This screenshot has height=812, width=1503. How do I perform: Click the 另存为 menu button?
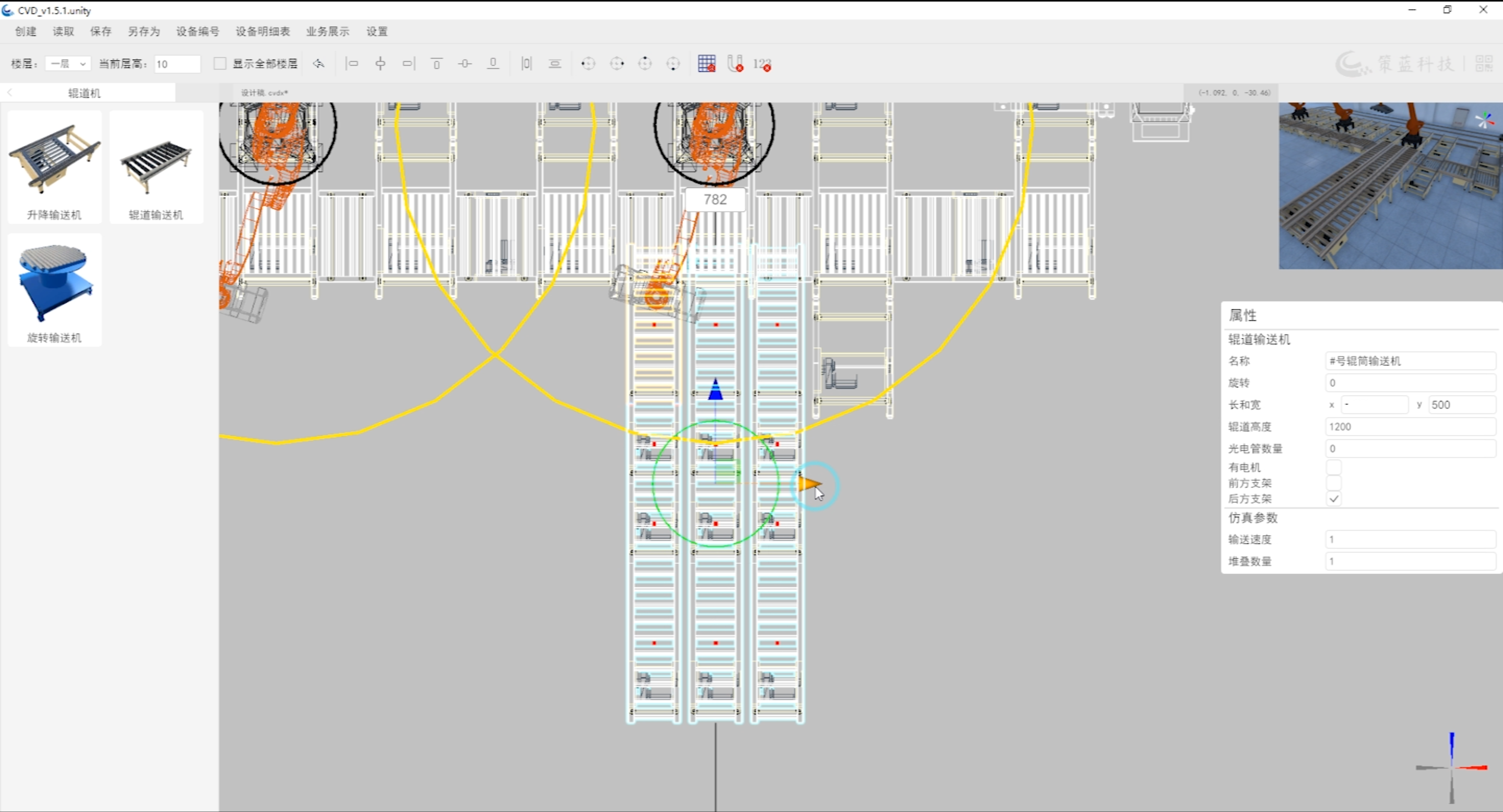click(144, 31)
